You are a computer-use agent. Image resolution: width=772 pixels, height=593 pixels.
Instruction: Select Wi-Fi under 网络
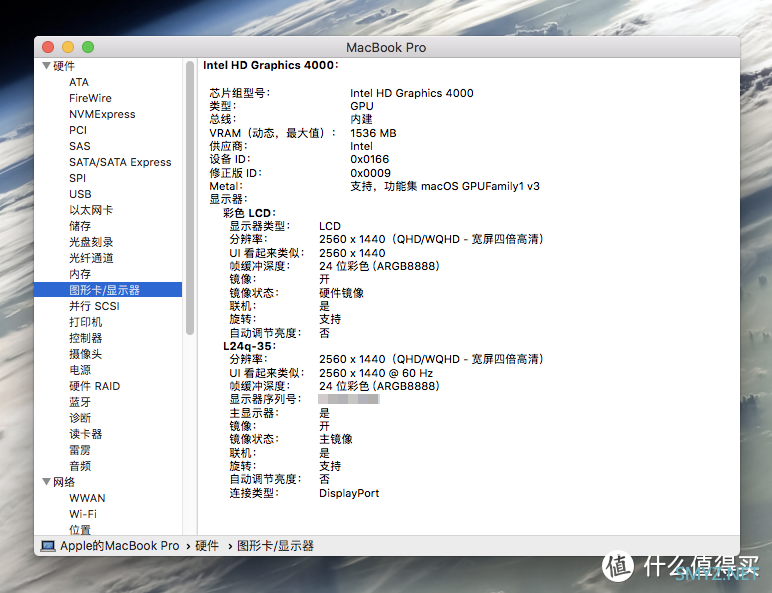point(83,514)
